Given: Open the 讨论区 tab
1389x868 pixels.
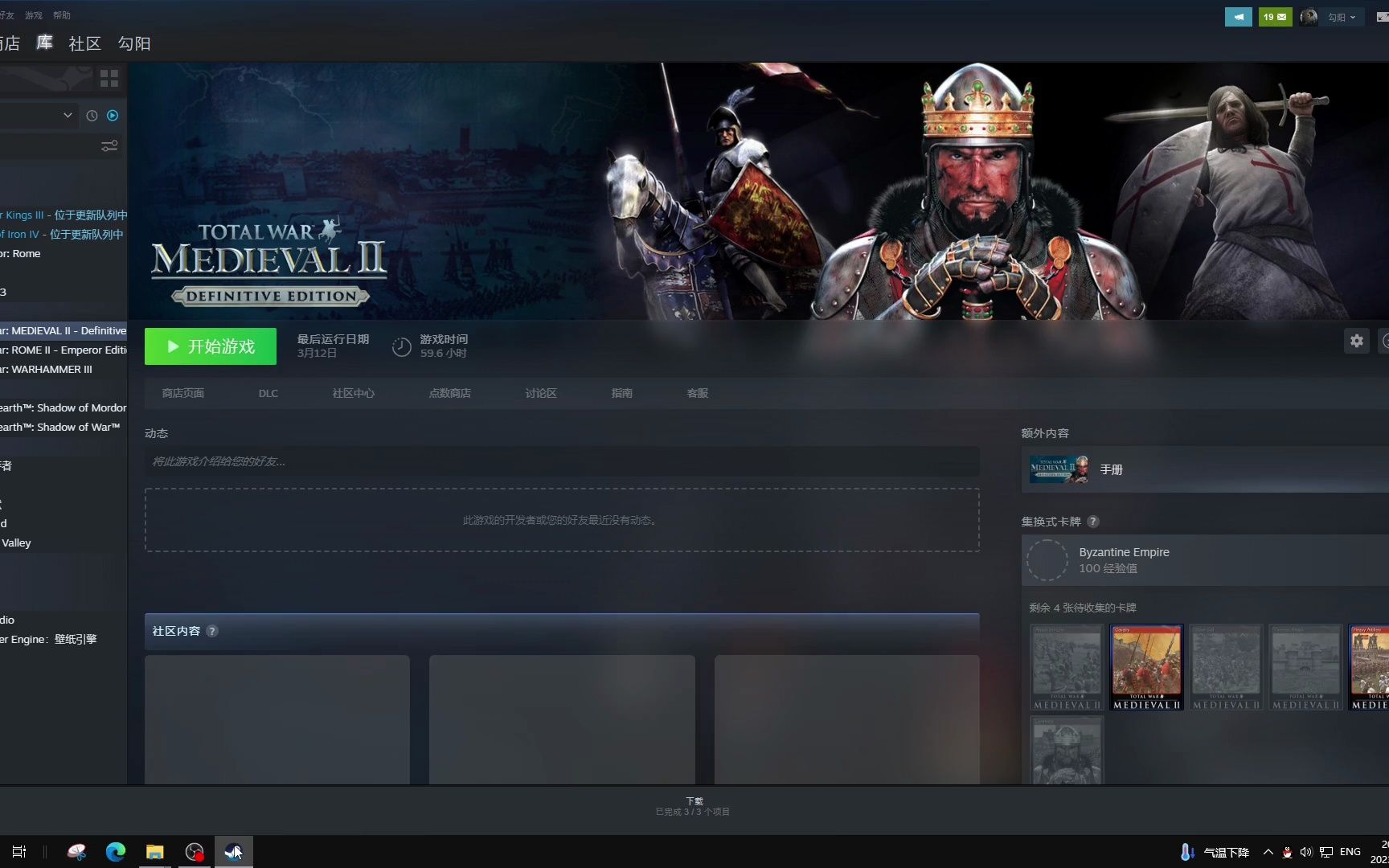Looking at the screenshot, I should click(541, 393).
